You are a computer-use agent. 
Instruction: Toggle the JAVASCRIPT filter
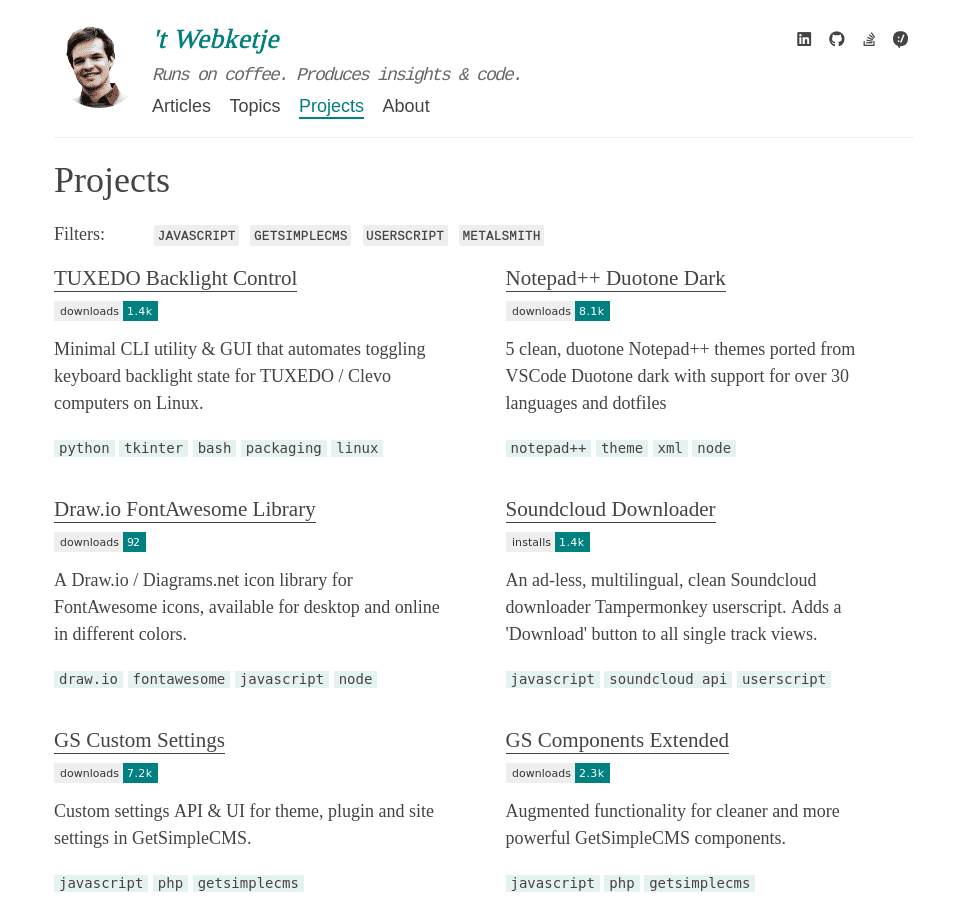pos(196,235)
